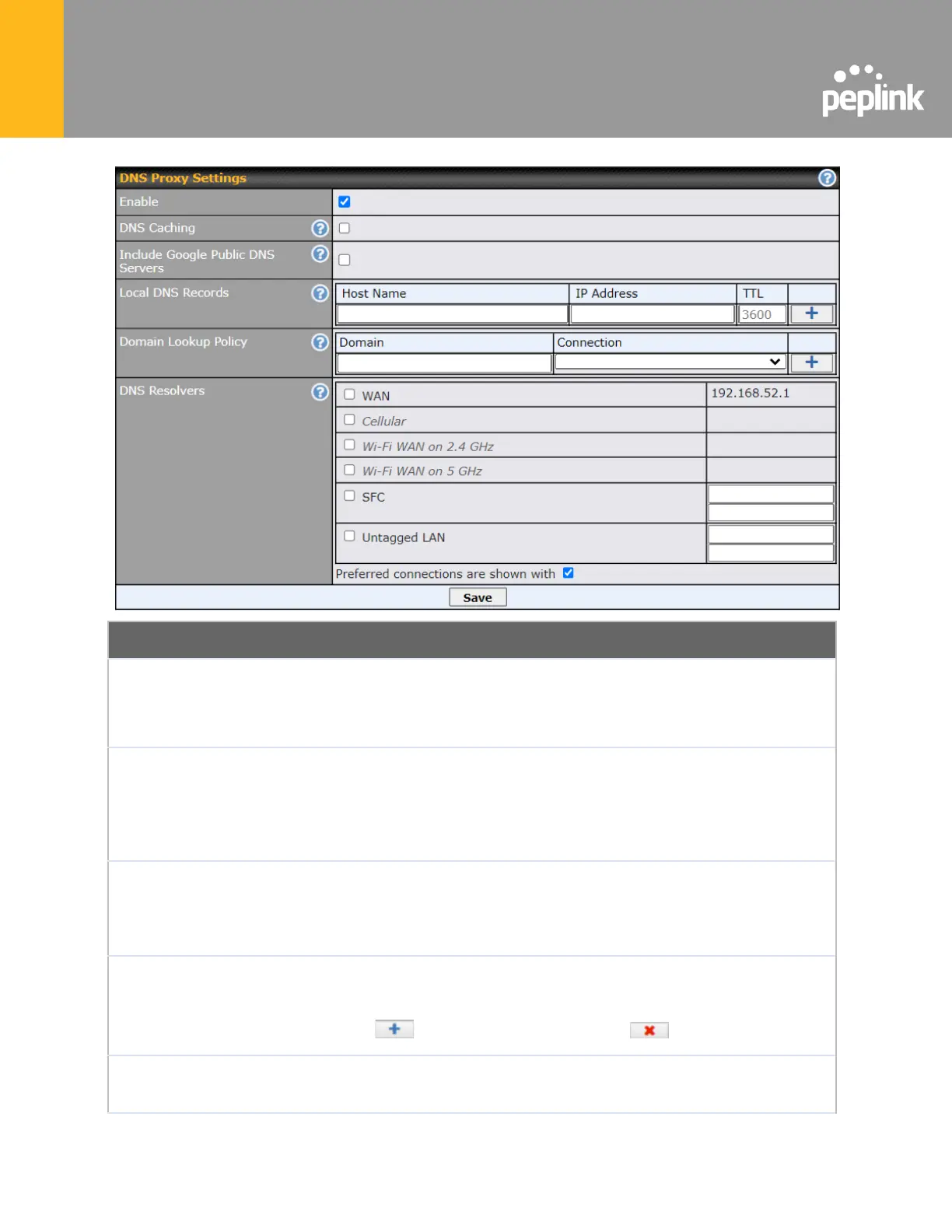This screenshot has width=952, height=1232.
Task: Click the Domain column header
Action: point(362,342)
